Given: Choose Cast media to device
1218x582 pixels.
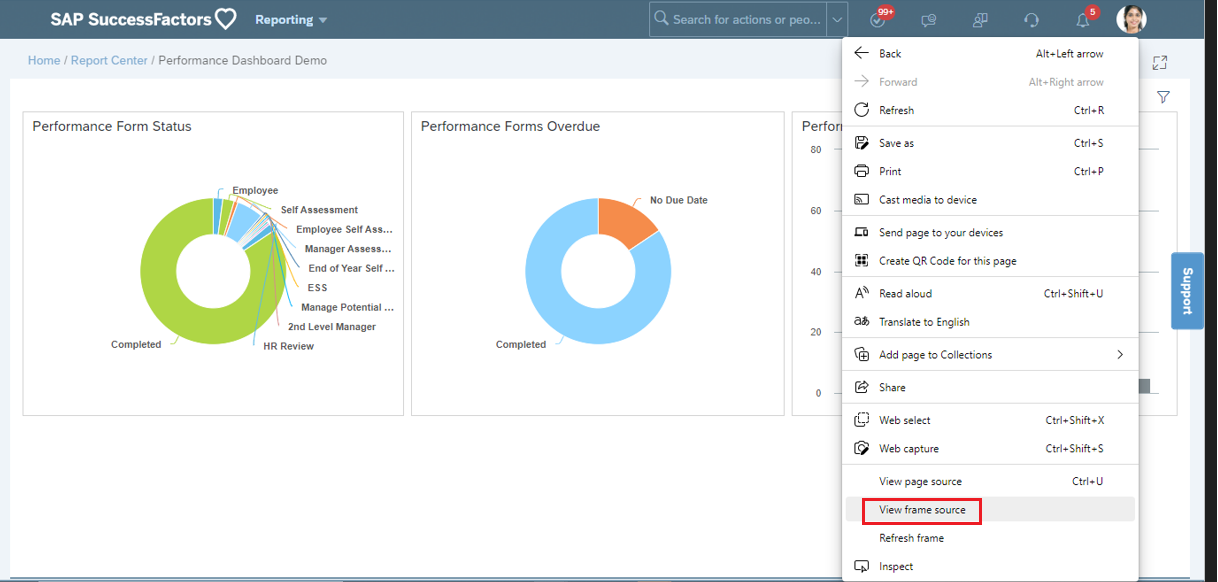Looking at the screenshot, I should pyautogui.click(x=991, y=200).
